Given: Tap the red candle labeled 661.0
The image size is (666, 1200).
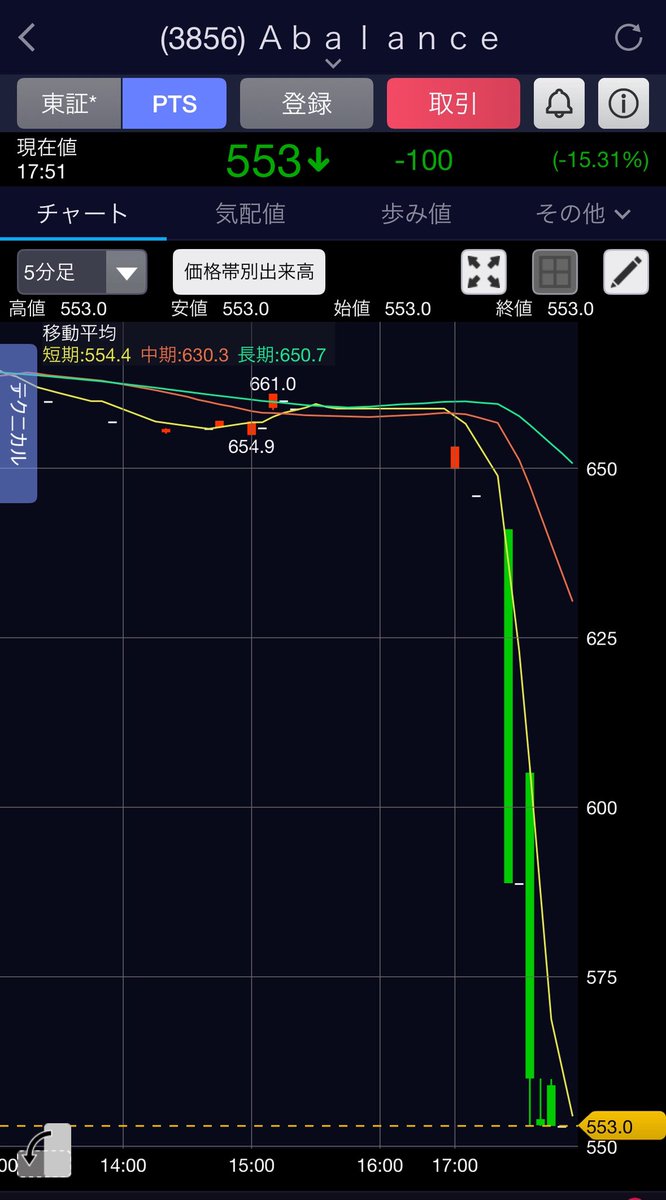Looking at the screenshot, I should pyautogui.click(x=272, y=401).
